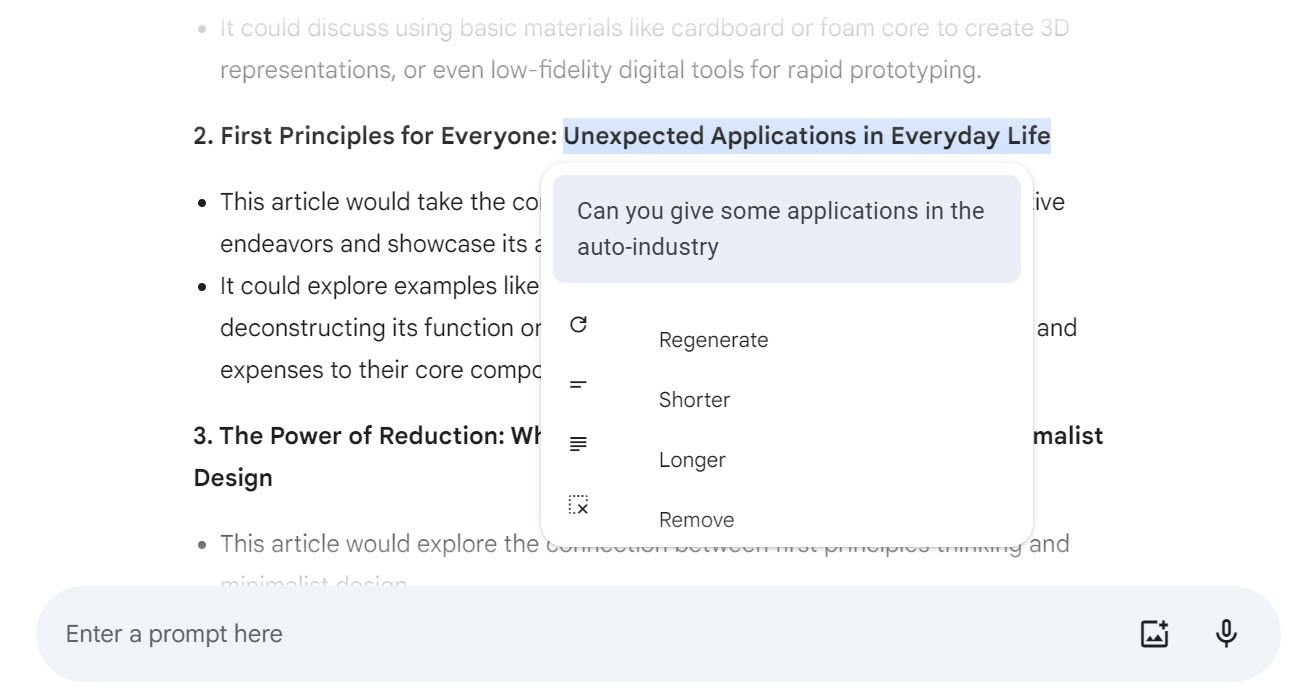Click bullet "This article would explore the"

point(380,544)
